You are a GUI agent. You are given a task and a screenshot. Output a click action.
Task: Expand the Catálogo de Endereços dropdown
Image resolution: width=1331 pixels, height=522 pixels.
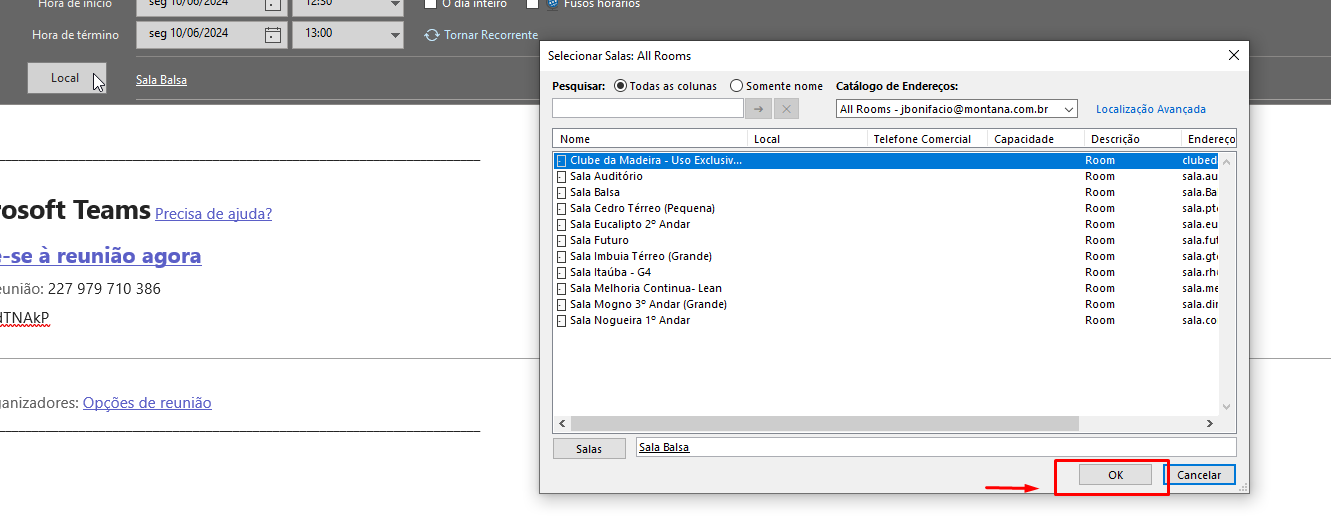[1069, 109]
